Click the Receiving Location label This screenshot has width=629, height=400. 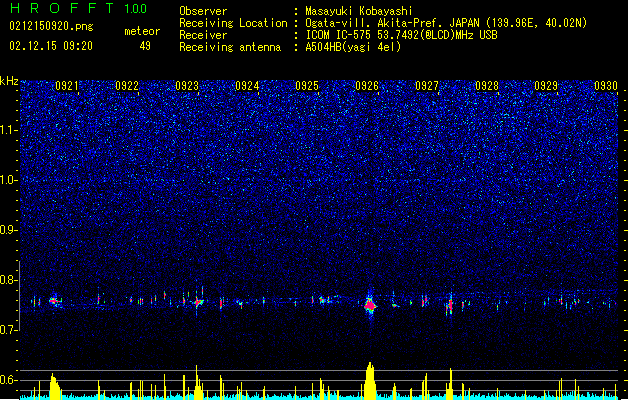pos(233,23)
